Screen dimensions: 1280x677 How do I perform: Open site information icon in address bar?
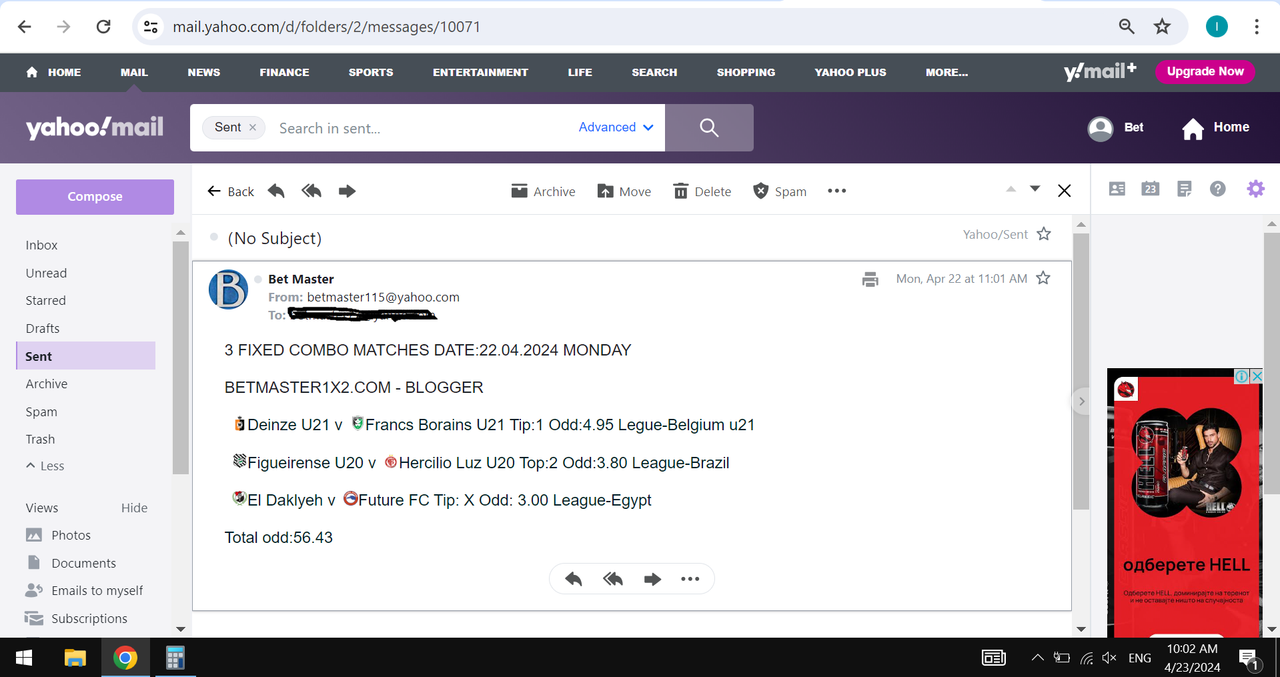coord(151,27)
